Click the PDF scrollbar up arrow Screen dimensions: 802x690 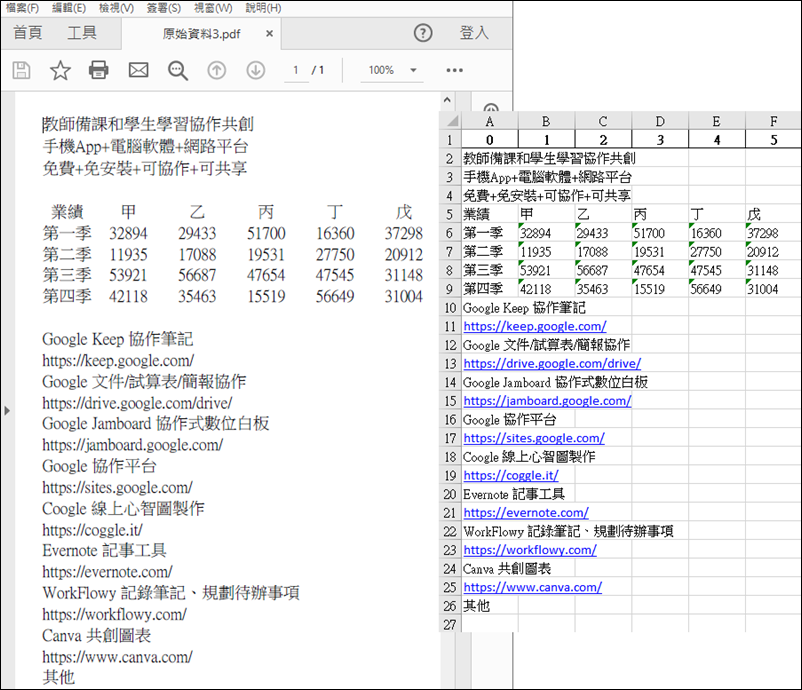[448, 100]
